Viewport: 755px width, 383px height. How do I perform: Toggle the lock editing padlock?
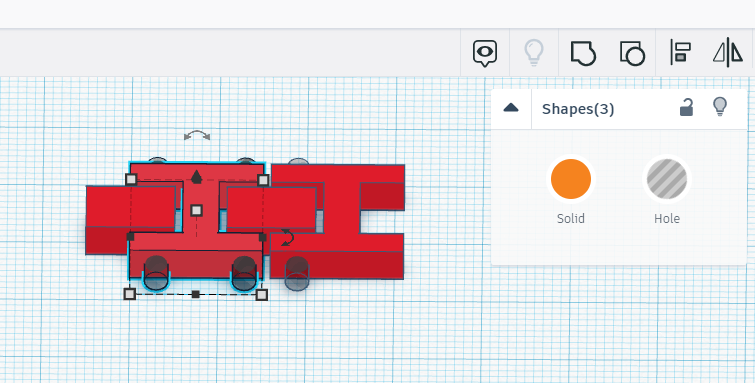click(x=686, y=107)
